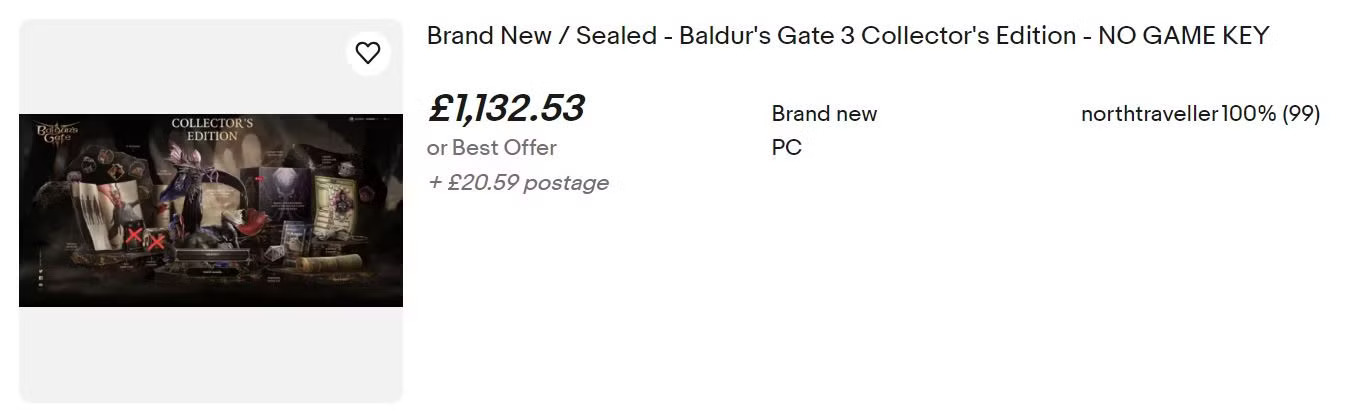
Task: Click the right red X mark in image
Action: click(156, 242)
